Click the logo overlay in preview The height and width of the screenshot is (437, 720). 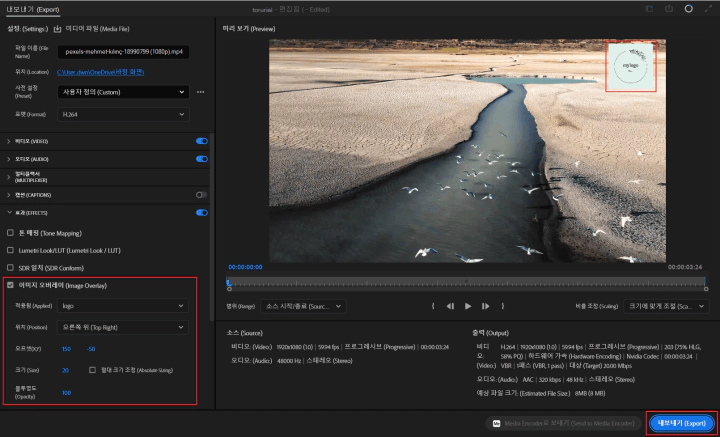[631, 67]
